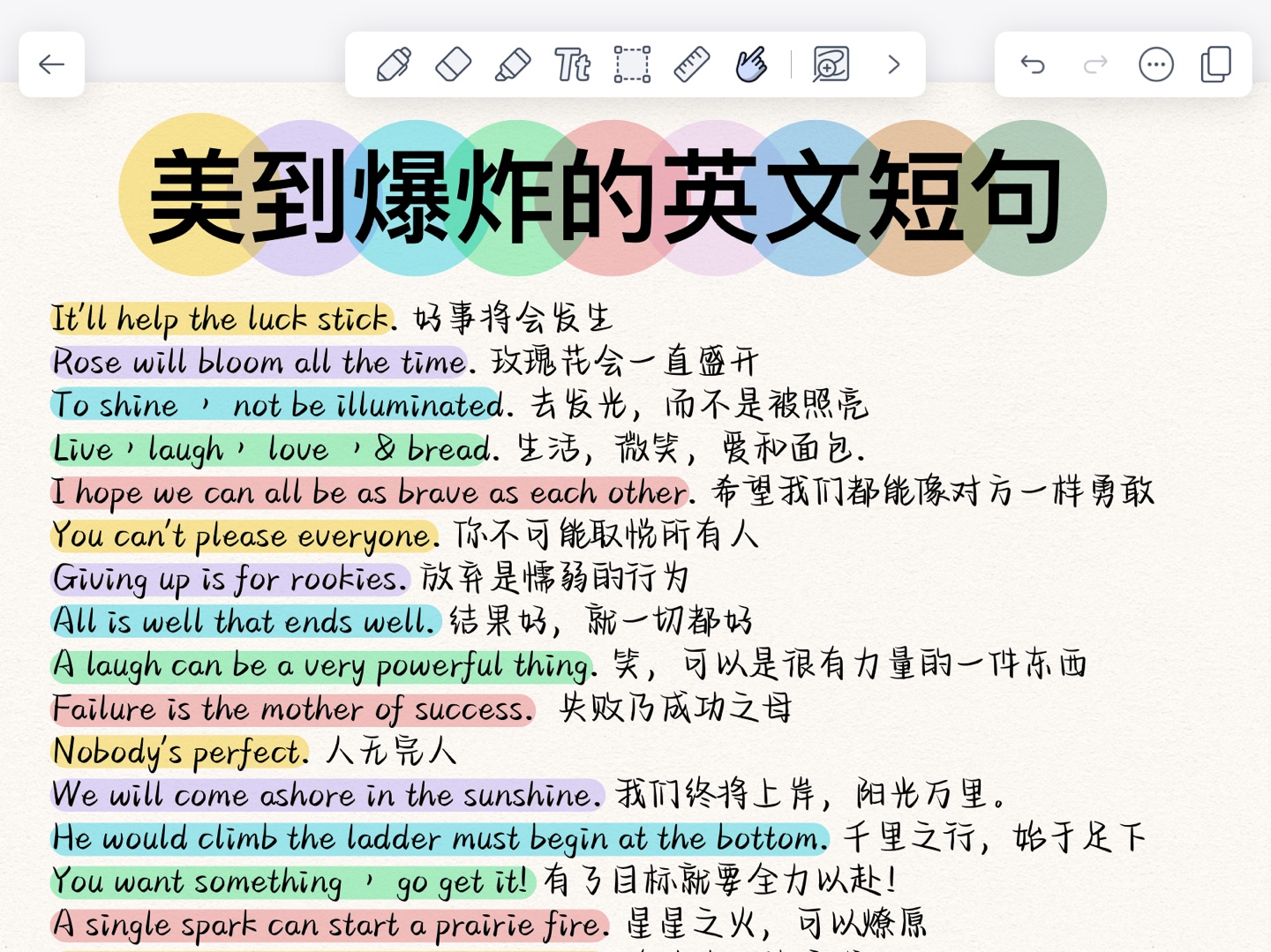Click the translation 星星之火，可以燎原

pos(777,923)
